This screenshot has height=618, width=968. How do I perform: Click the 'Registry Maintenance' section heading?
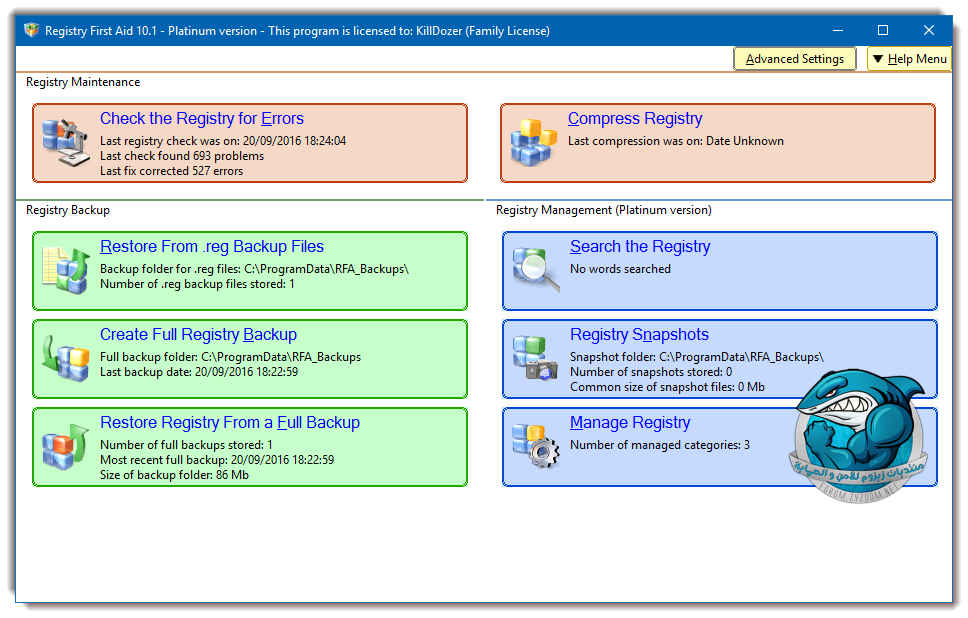click(x=83, y=82)
